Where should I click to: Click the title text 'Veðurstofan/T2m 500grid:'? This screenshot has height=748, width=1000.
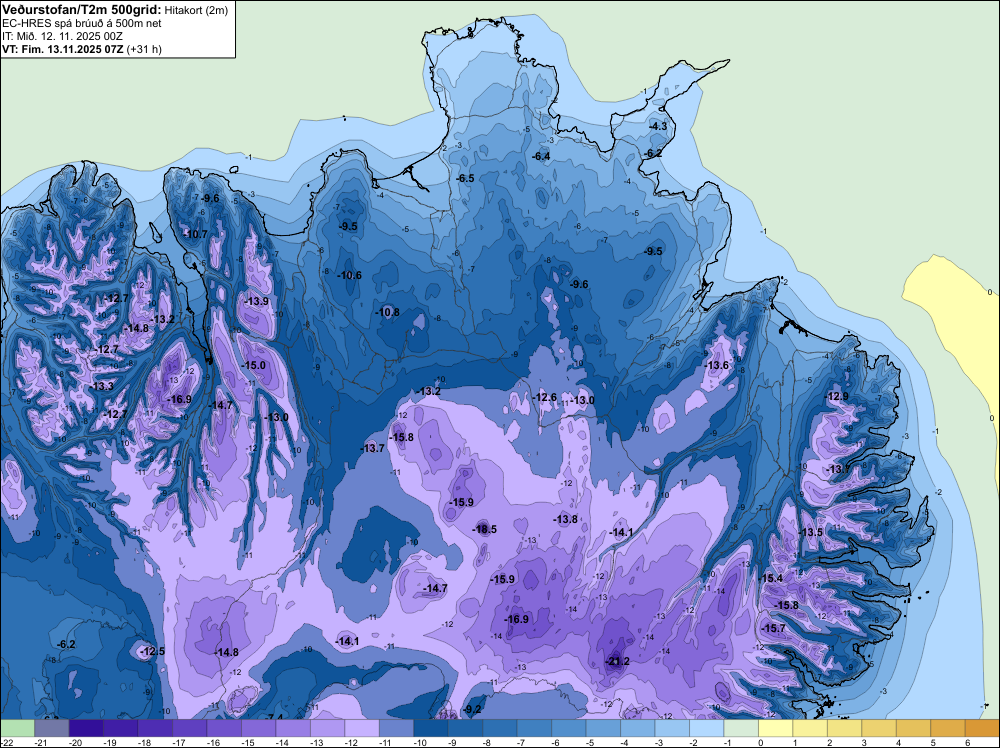click(82, 9)
